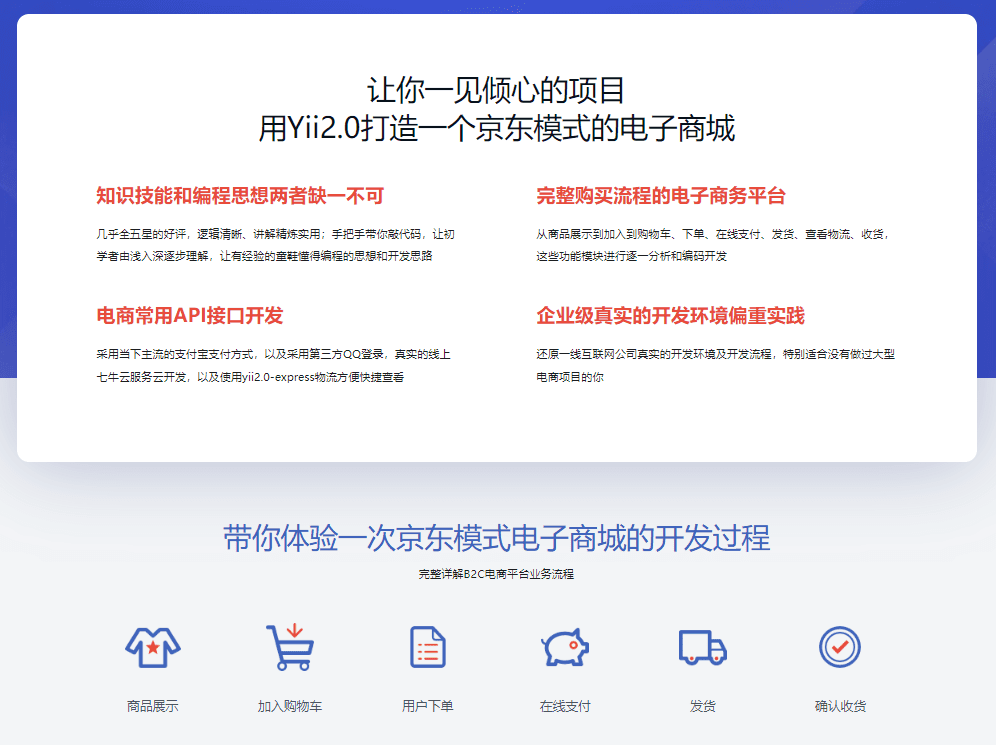Click the user order document icon
Image resolution: width=996 pixels, height=745 pixels.
point(428,648)
